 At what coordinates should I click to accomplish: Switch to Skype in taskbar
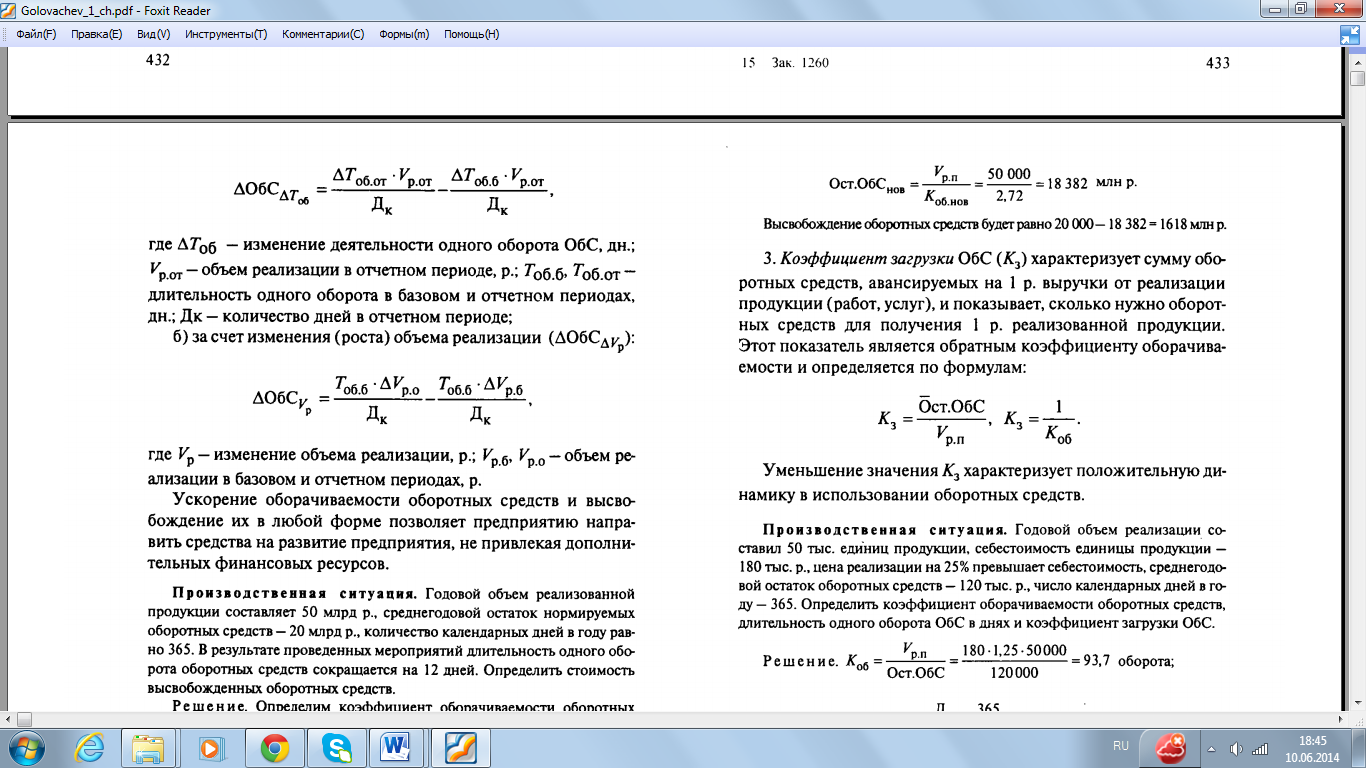coord(336,747)
